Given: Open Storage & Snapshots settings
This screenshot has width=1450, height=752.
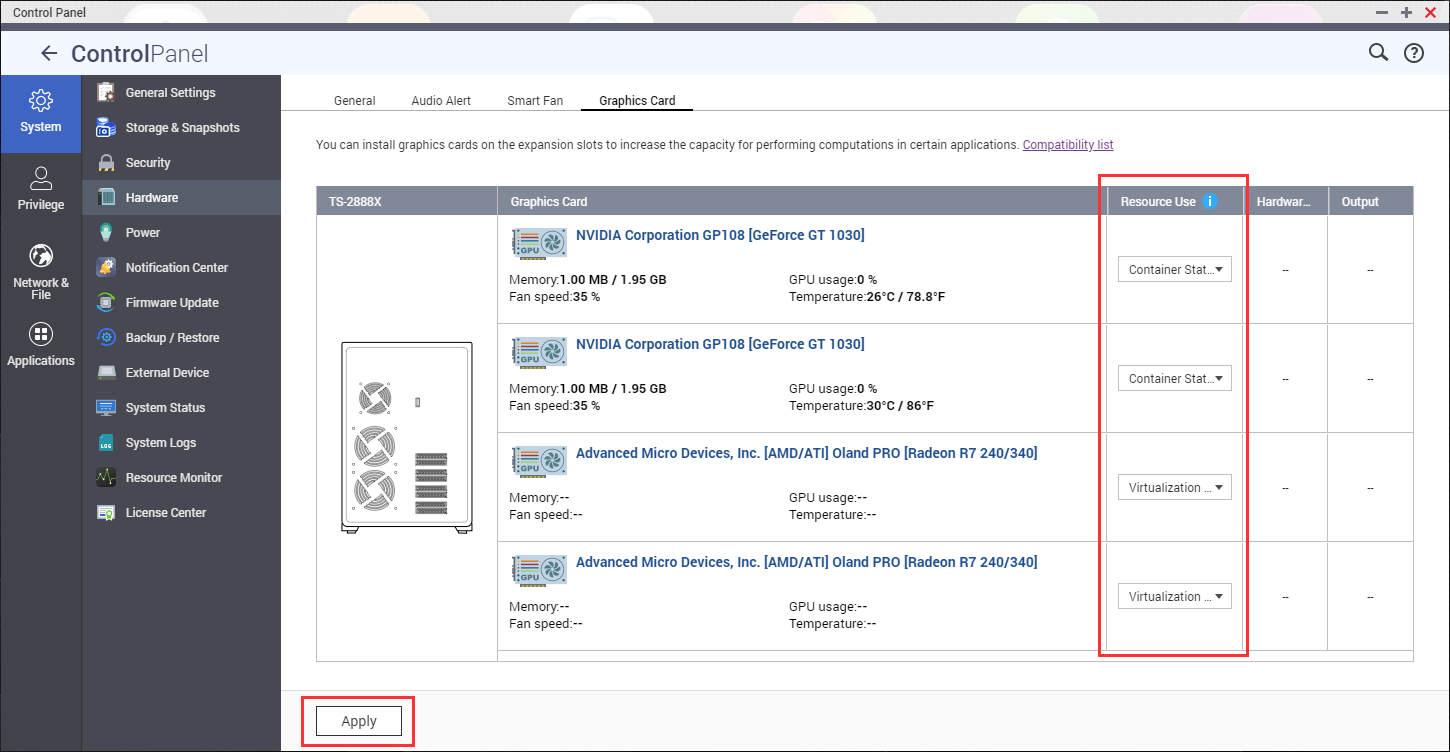Looking at the screenshot, I should click(x=105, y=127).
